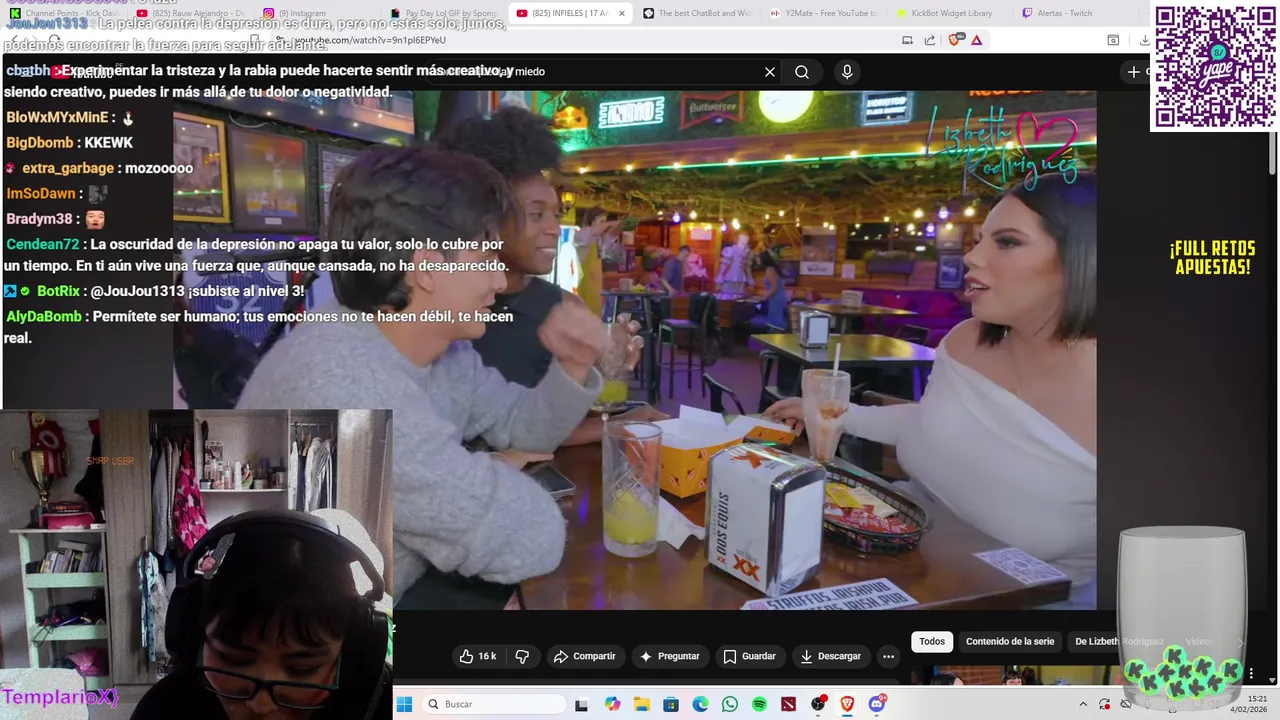Switch to Pay Day Lol GIF tab
Image resolution: width=1280 pixels, height=720 pixels.
click(443, 13)
